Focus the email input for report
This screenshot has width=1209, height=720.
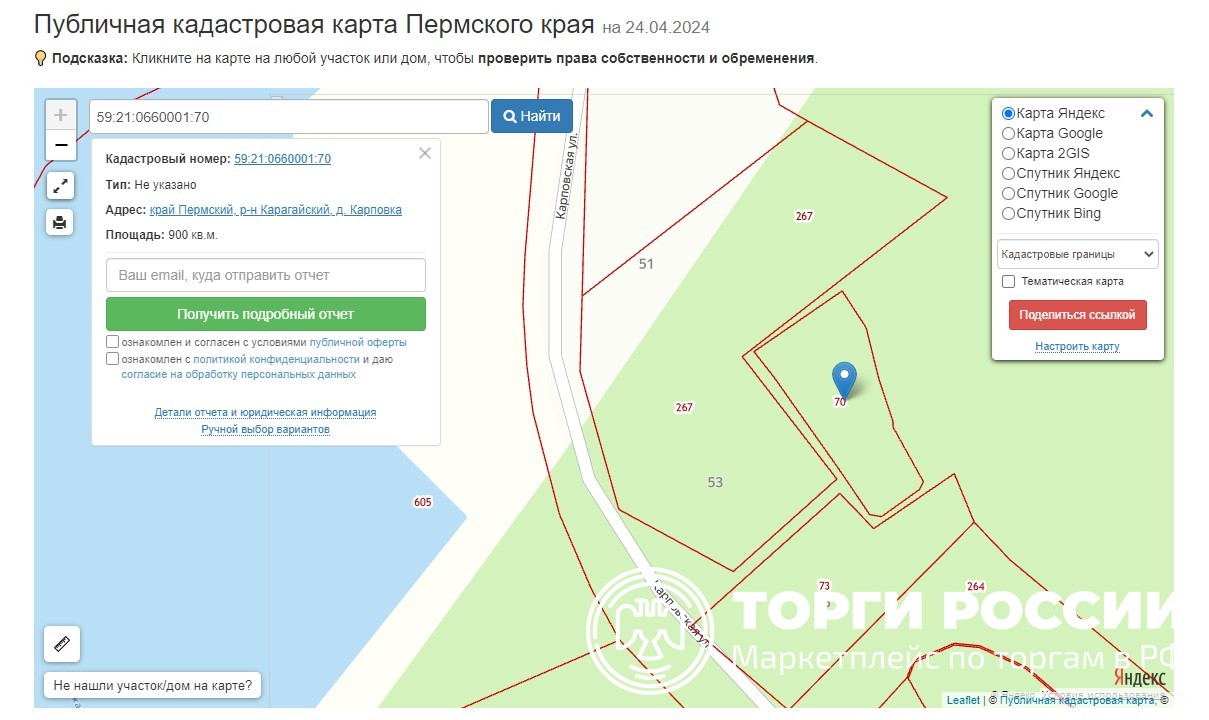click(x=266, y=275)
